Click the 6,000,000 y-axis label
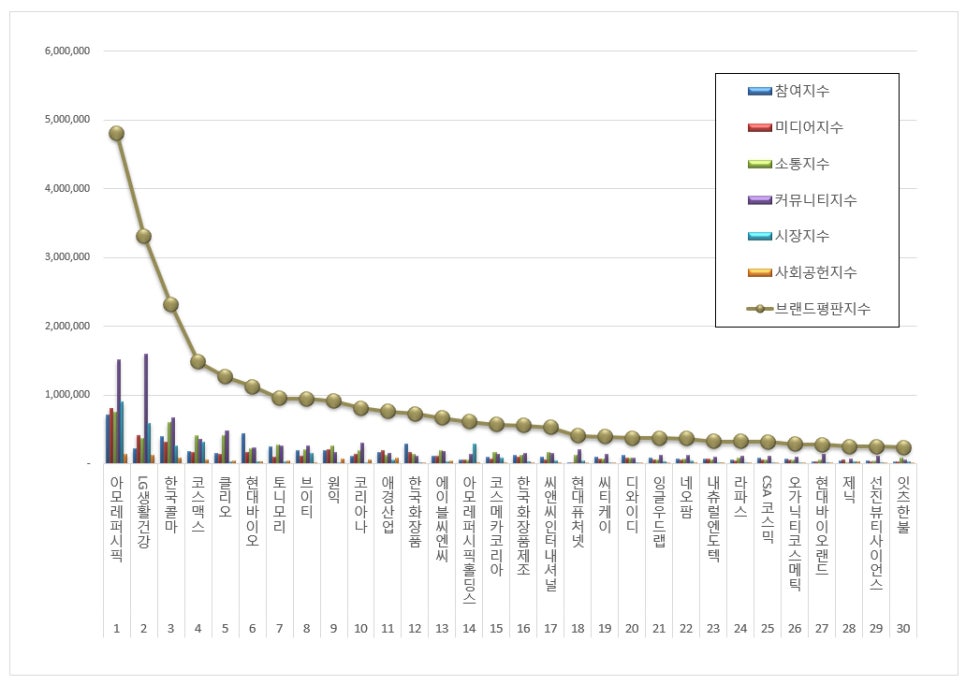 [67, 51]
